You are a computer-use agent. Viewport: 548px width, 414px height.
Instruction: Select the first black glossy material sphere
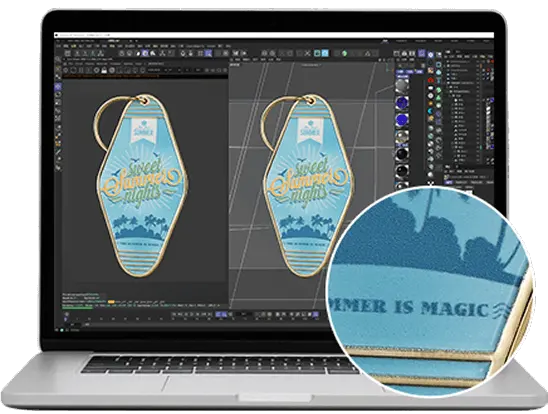coord(403,153)
